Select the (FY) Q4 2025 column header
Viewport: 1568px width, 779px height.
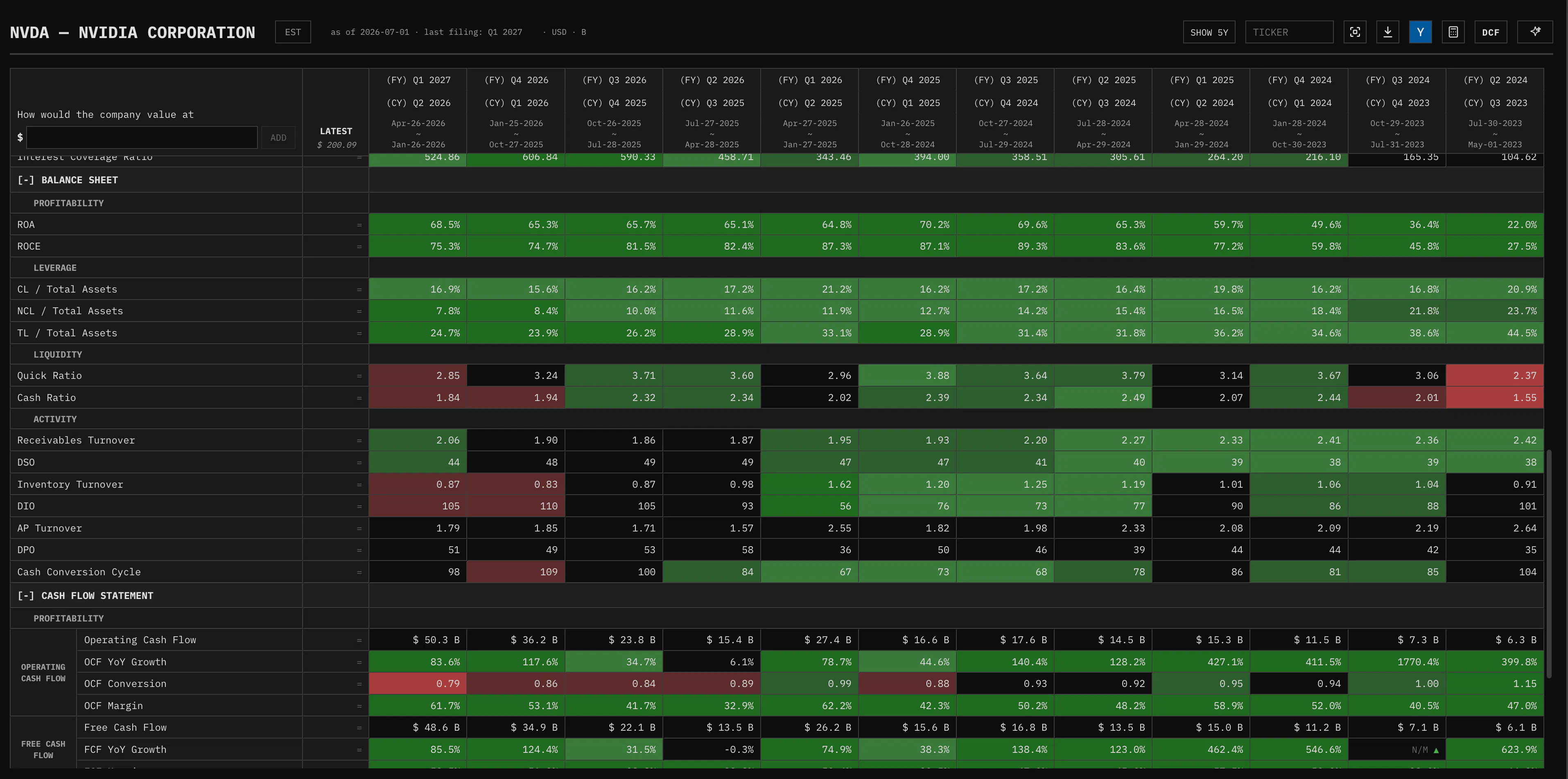coord(908,112)
